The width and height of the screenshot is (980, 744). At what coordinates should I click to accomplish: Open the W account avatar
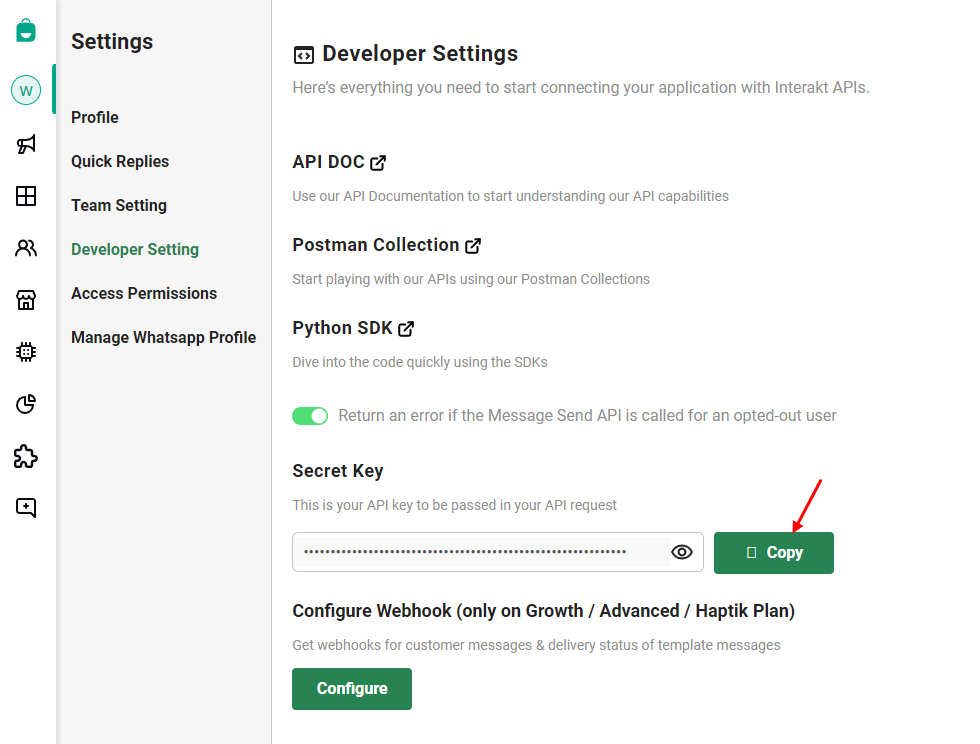pos(26,91)
